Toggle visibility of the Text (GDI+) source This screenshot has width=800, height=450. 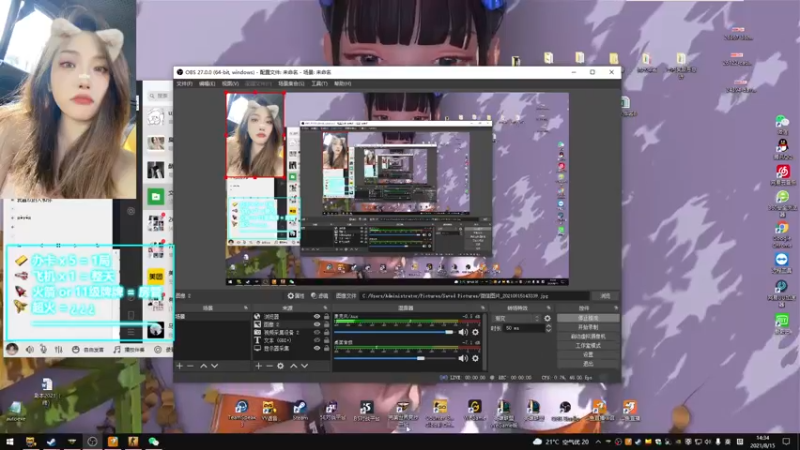317,340
